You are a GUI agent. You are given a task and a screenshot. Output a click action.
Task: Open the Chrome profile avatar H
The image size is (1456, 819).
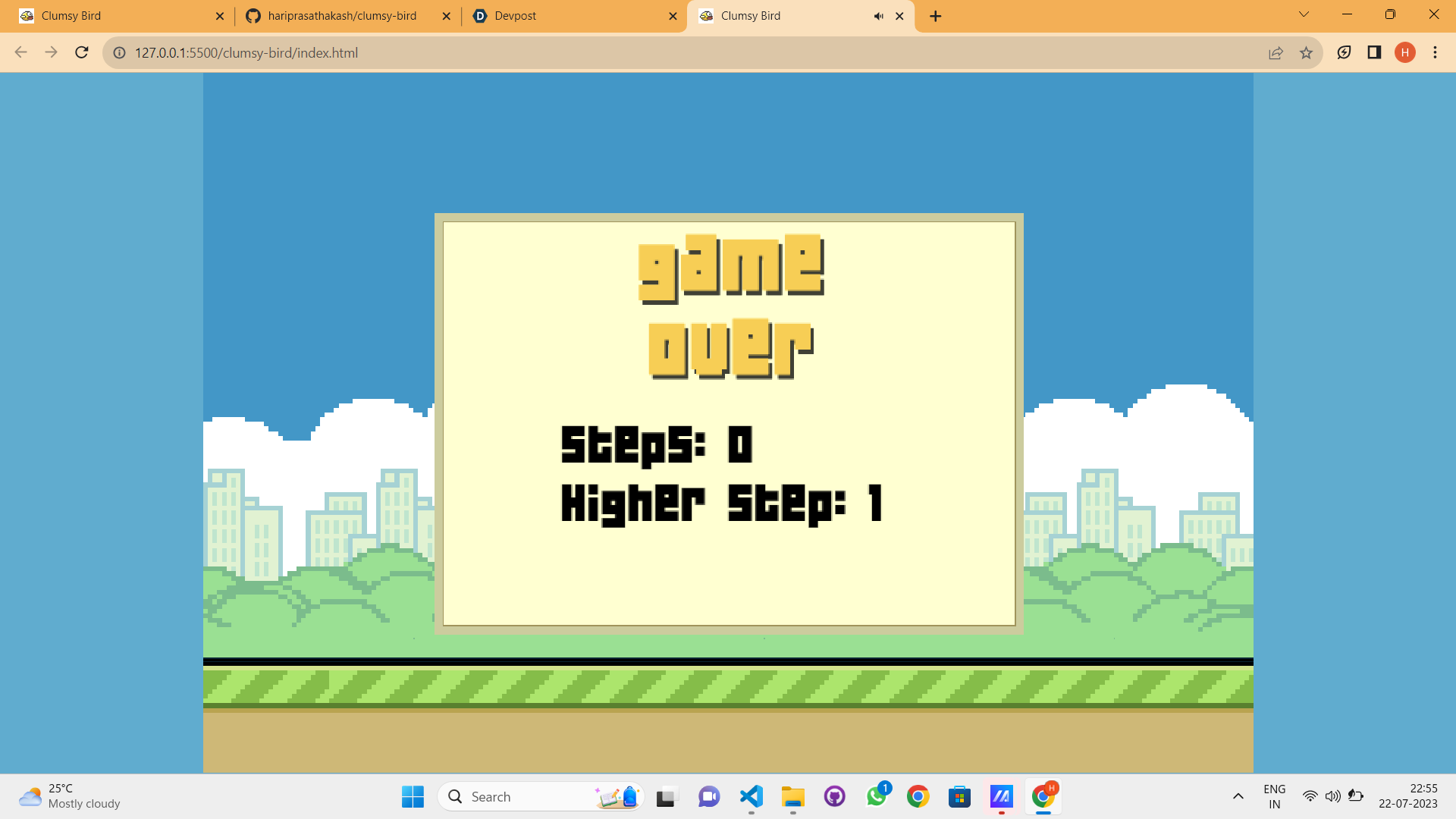coord(1404,52)
